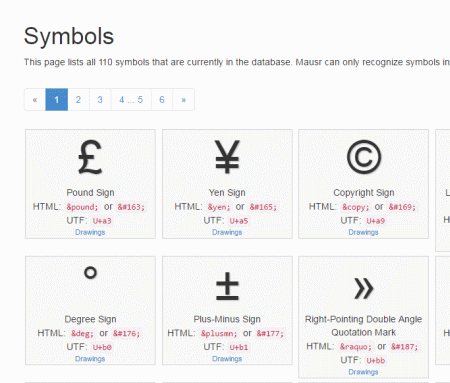The image size is (450, 383).
Task: Click the &#165; HTML code
Action: tap(263, 207)
